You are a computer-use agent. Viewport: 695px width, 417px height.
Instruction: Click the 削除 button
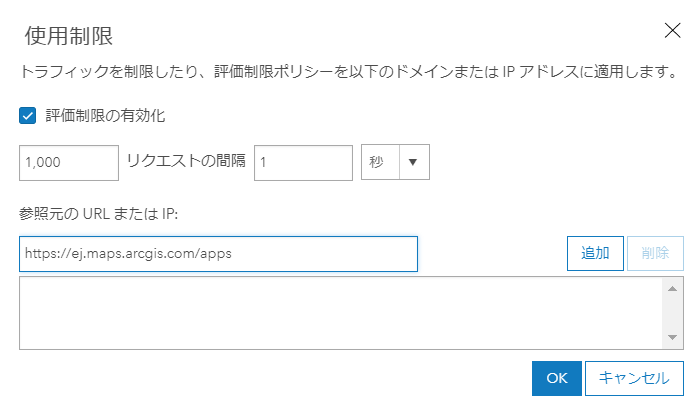point(655,254)
